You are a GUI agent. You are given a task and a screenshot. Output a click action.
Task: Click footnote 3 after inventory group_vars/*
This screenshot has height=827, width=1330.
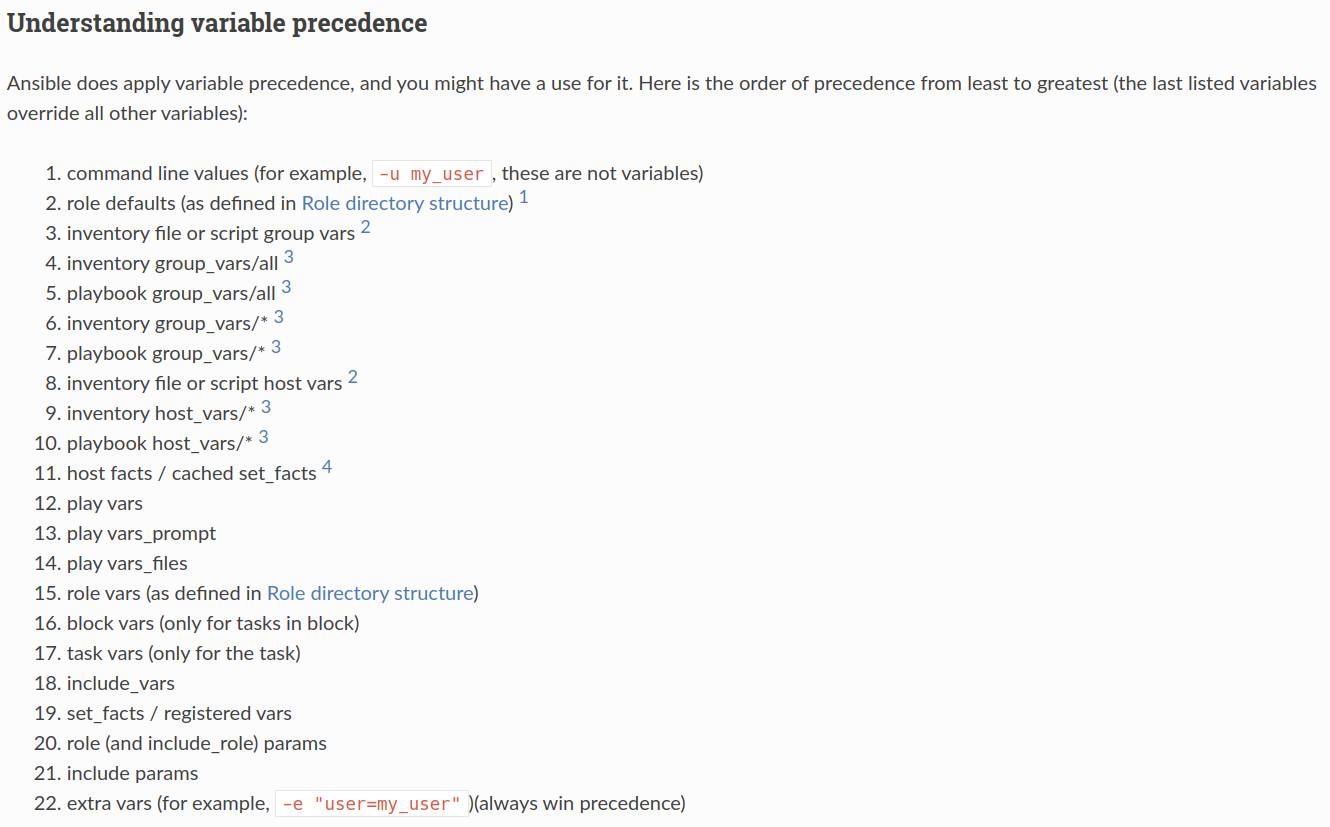(278, 318)
